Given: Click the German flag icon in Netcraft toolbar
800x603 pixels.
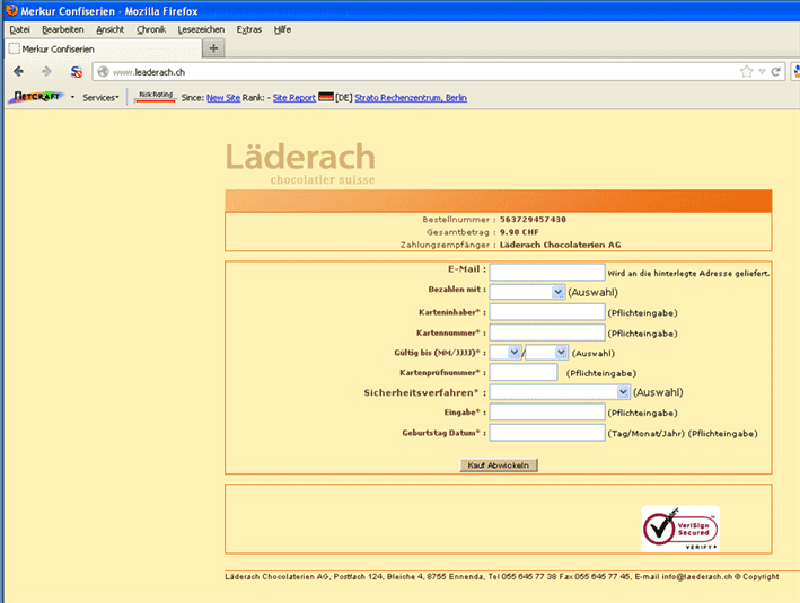Looking at the screenshot, I should pos(326,96).
